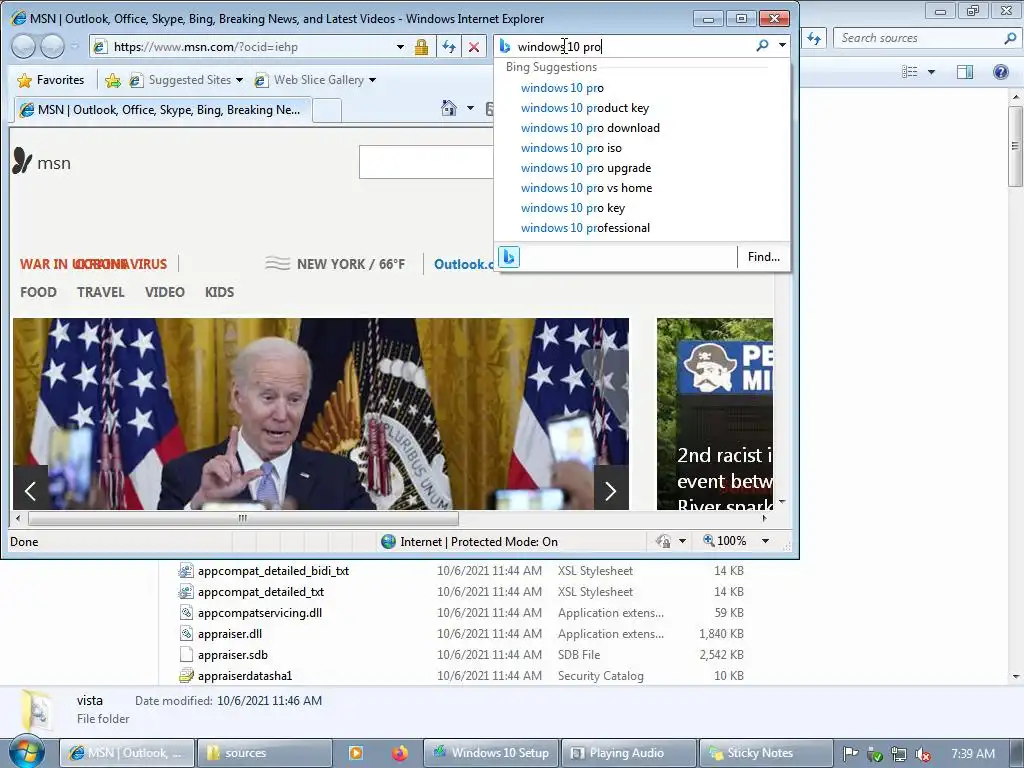1024x768 pixels.
Task: Switch to Playing Audio taskbar button
Action: [x=628, y=753]
